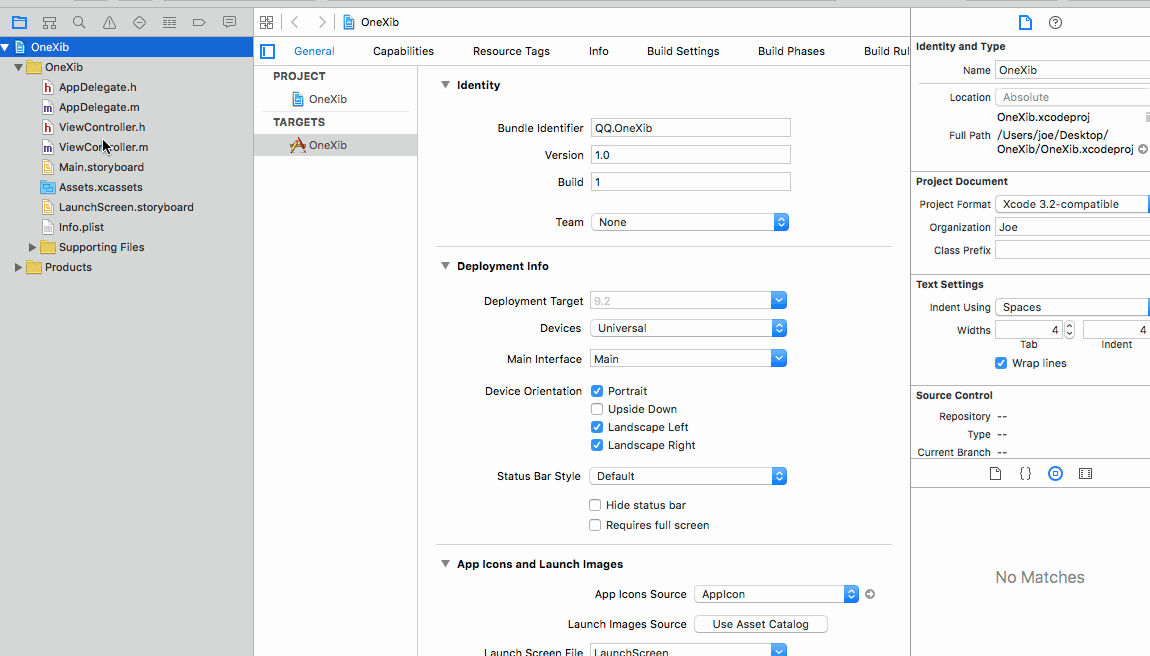
Task: Enable Upside Down orientation
Action: [x=597, y=409]
